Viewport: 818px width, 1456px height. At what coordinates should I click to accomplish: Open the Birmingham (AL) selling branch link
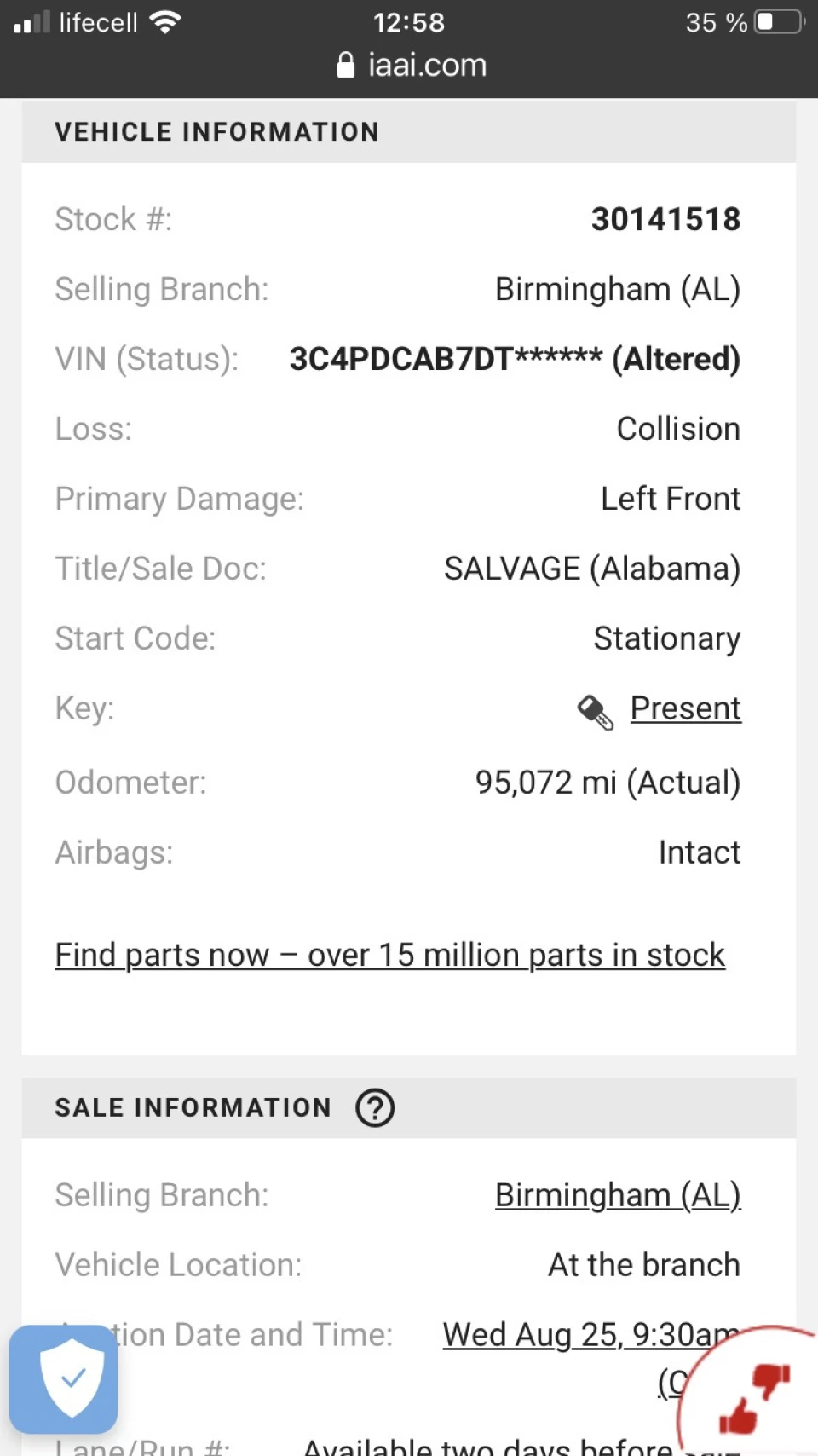[618, 1195]
